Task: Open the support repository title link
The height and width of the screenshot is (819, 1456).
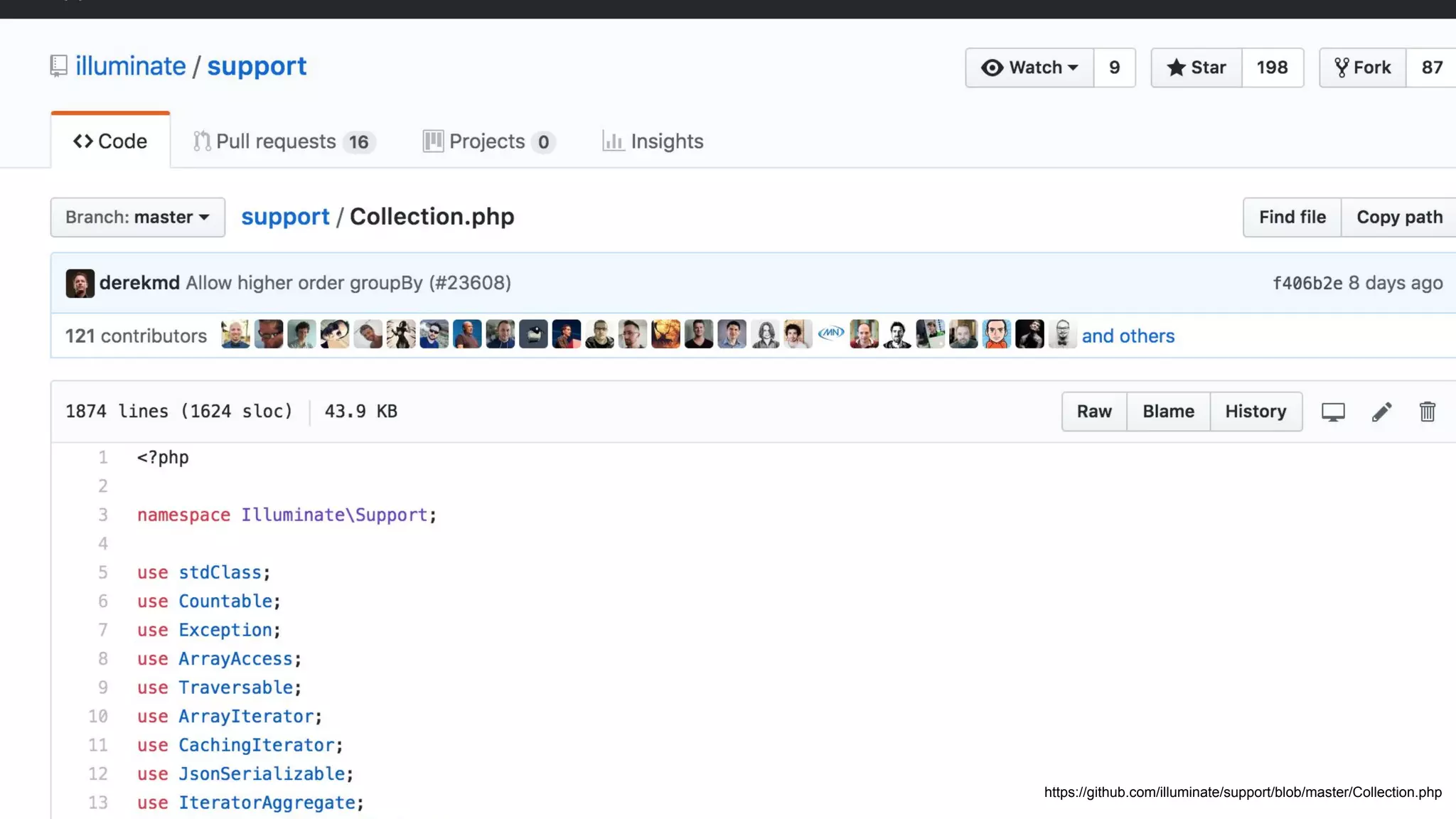Action: 257,66
